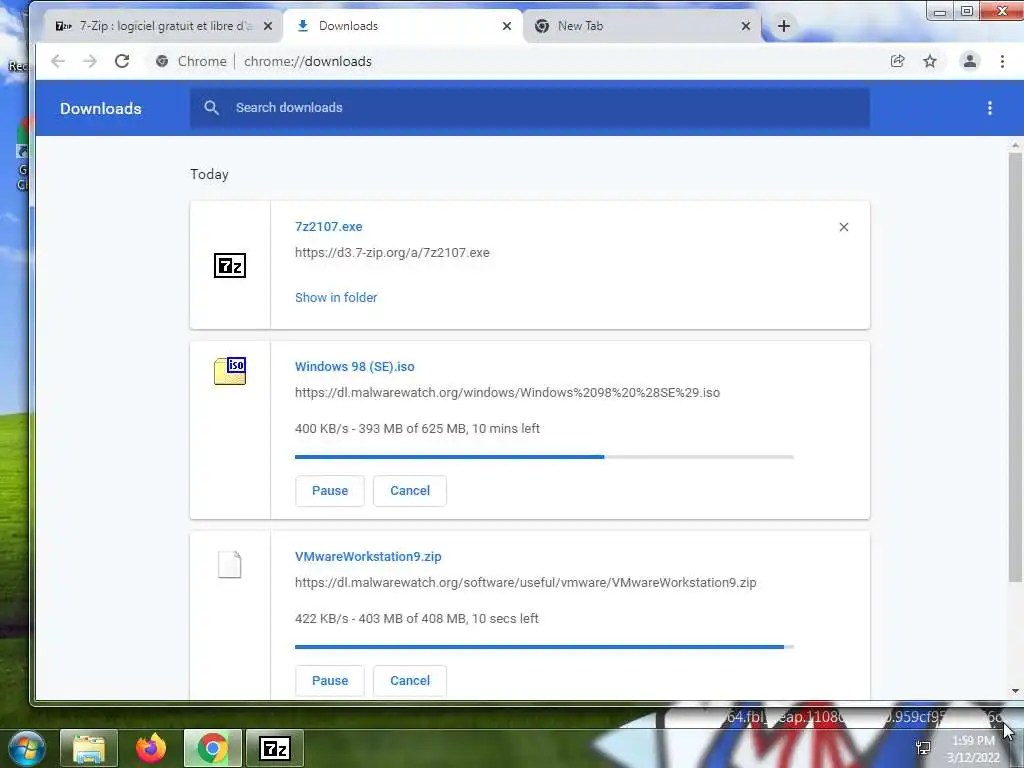This screenshot has width=1024, height=768.
Task: Open the Downloads page more actions menu
Action: tap(990, 108)
